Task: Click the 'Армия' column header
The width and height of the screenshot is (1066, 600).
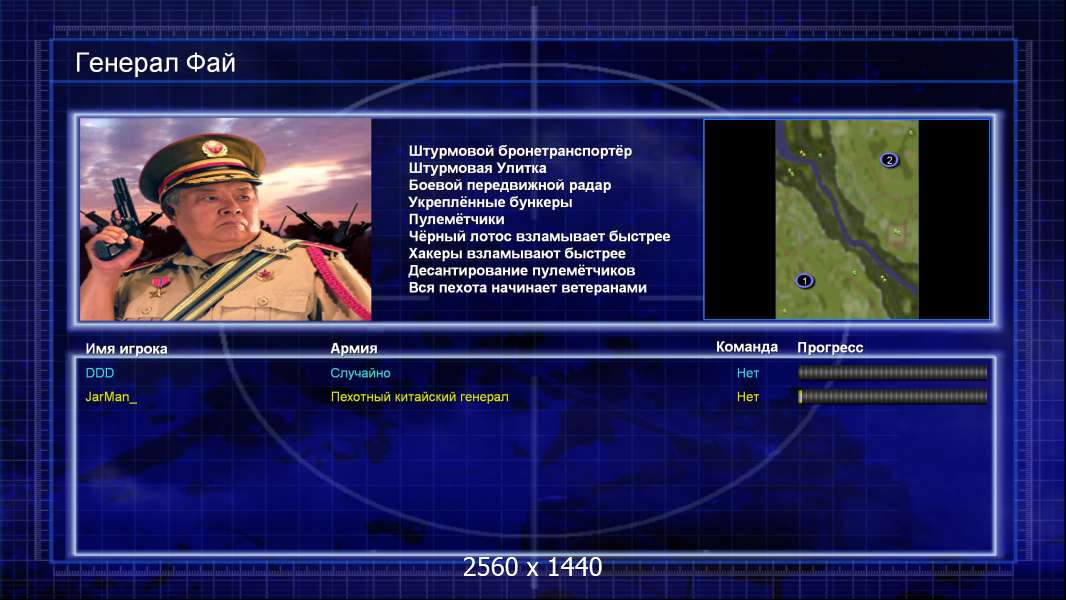Action: point(354,348)
